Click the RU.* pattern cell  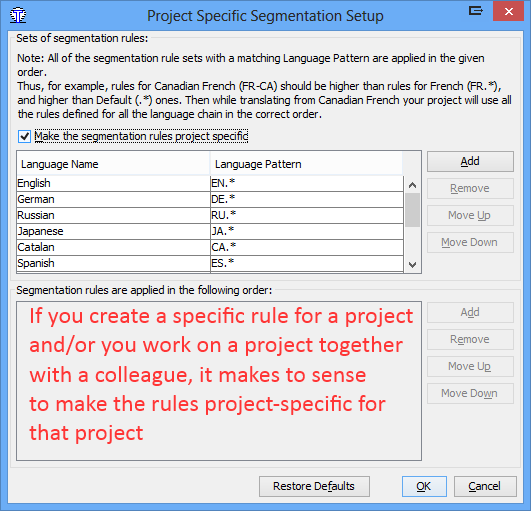click(307, 215)
